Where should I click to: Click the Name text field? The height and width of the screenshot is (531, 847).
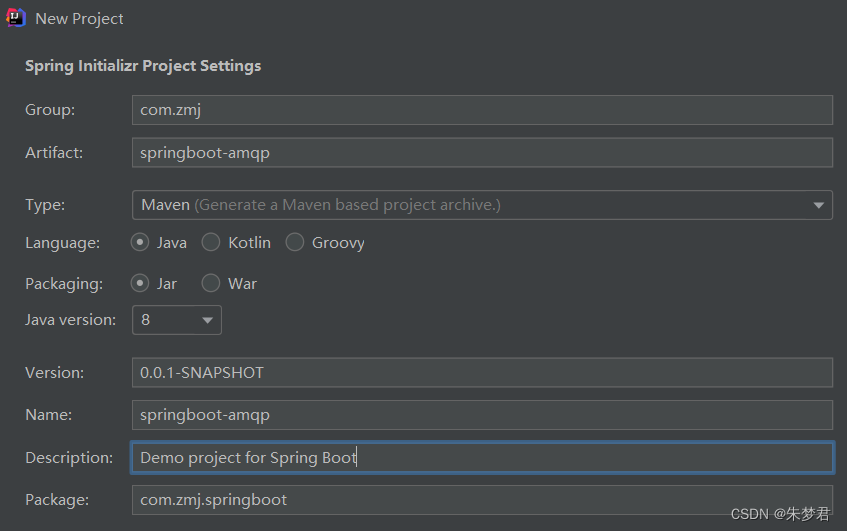tap(482, 414)
